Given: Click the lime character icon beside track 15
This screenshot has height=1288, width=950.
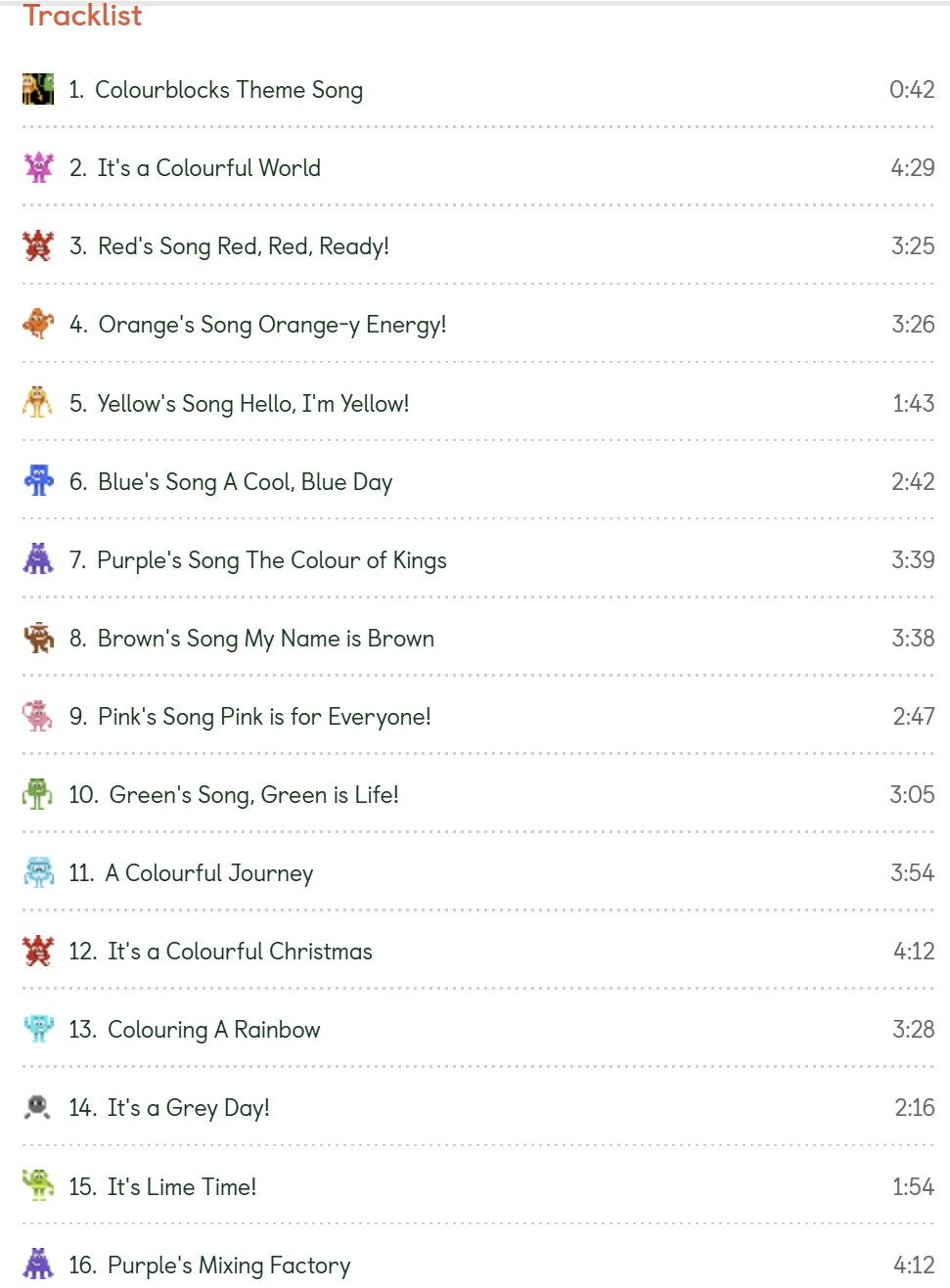Looking at the screenshot, I should coord(38,1185).
